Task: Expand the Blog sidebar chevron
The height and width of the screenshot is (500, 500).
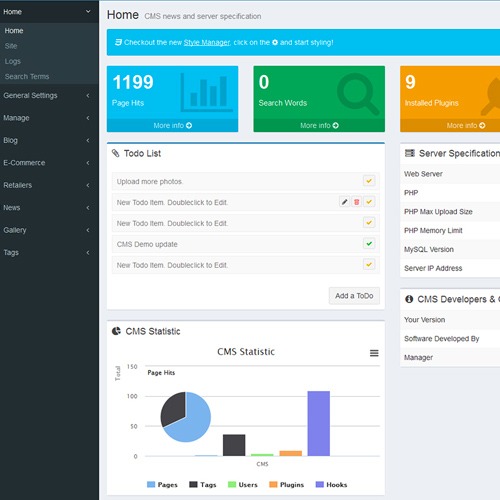Action: (x=88, y=140)
